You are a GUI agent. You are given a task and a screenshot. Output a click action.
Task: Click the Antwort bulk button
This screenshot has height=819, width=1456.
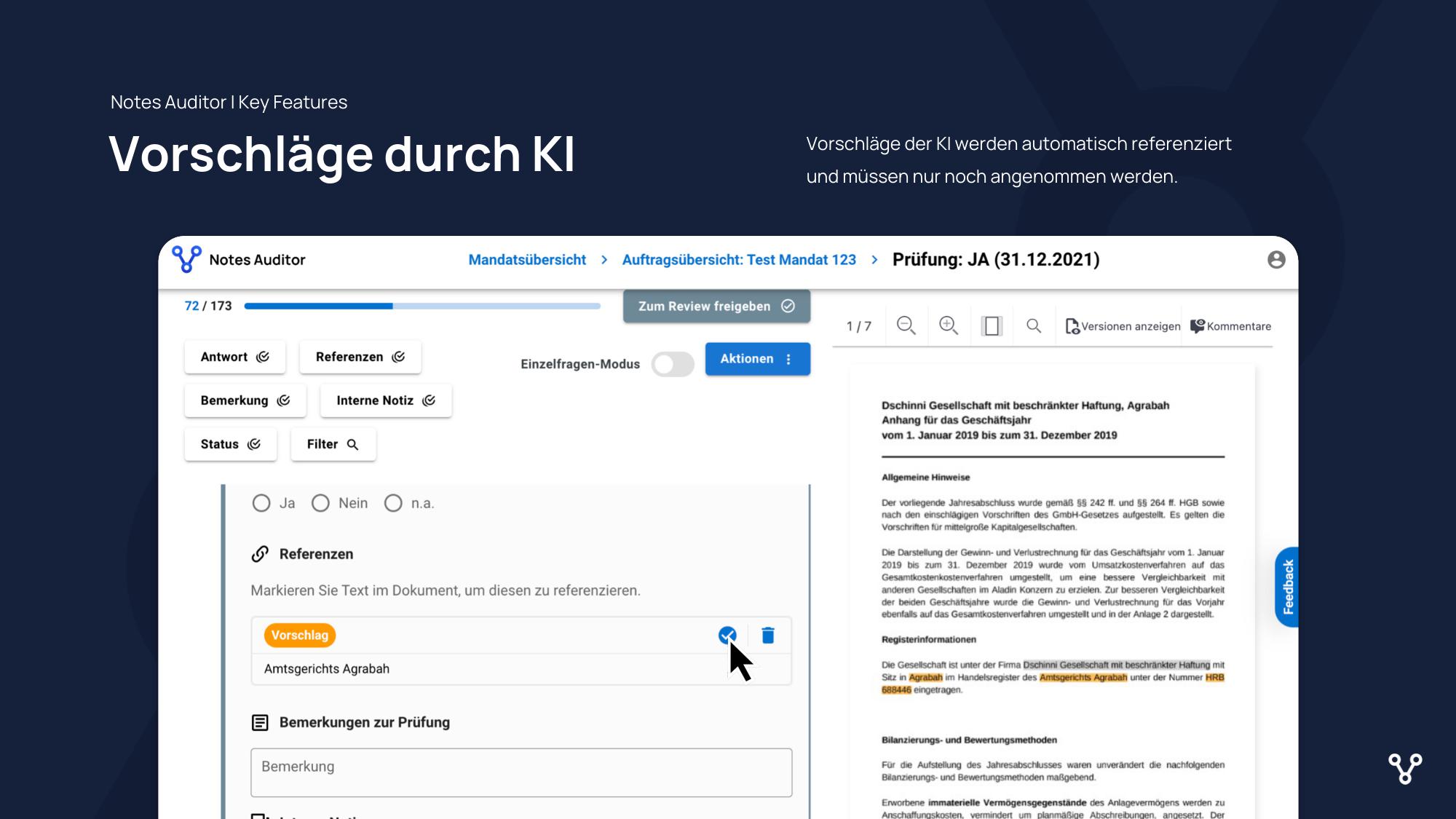[x=234, y=357]
